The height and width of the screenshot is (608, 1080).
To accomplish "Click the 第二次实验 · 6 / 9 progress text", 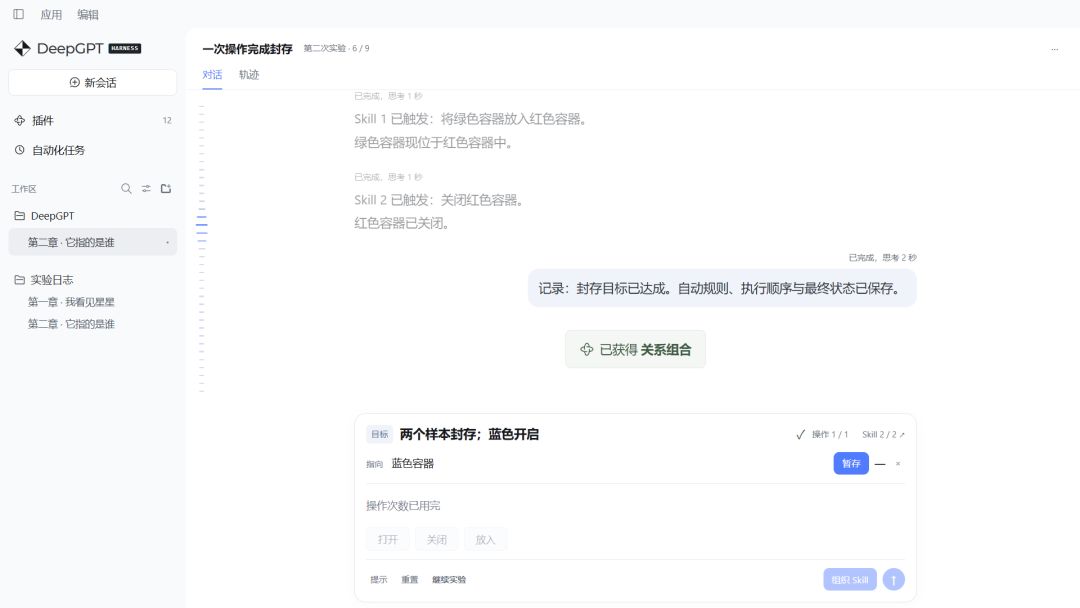I will click(x=336, y=48).
